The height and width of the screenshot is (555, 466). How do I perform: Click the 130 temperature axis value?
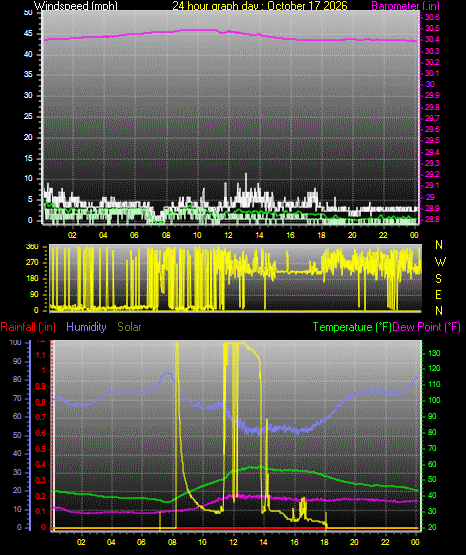(435, 353)
